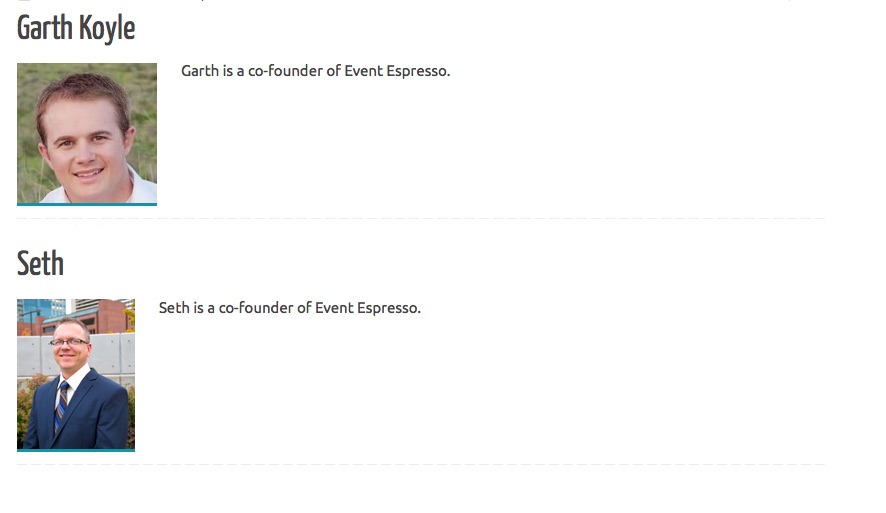Click the Garth Koyle name heading
The height and width of the screenshot is (513, 886).
click(x=76, y=28)
